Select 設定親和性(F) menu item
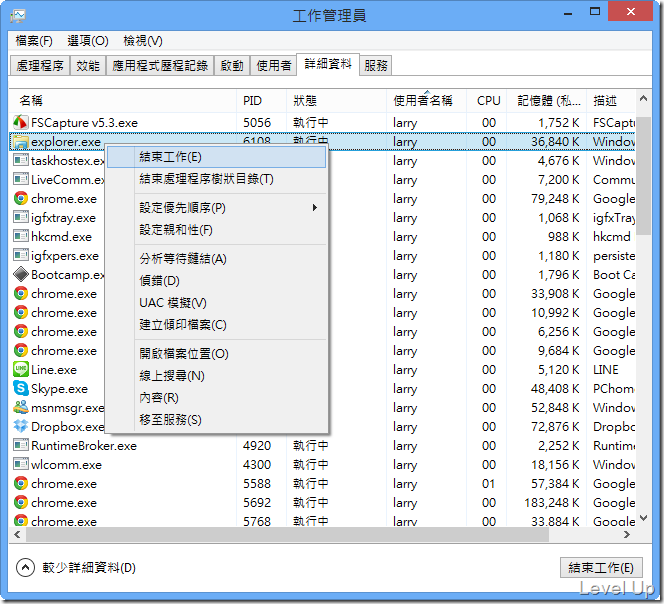This screenshot has height=604, width=664. [x=217, y=230]
